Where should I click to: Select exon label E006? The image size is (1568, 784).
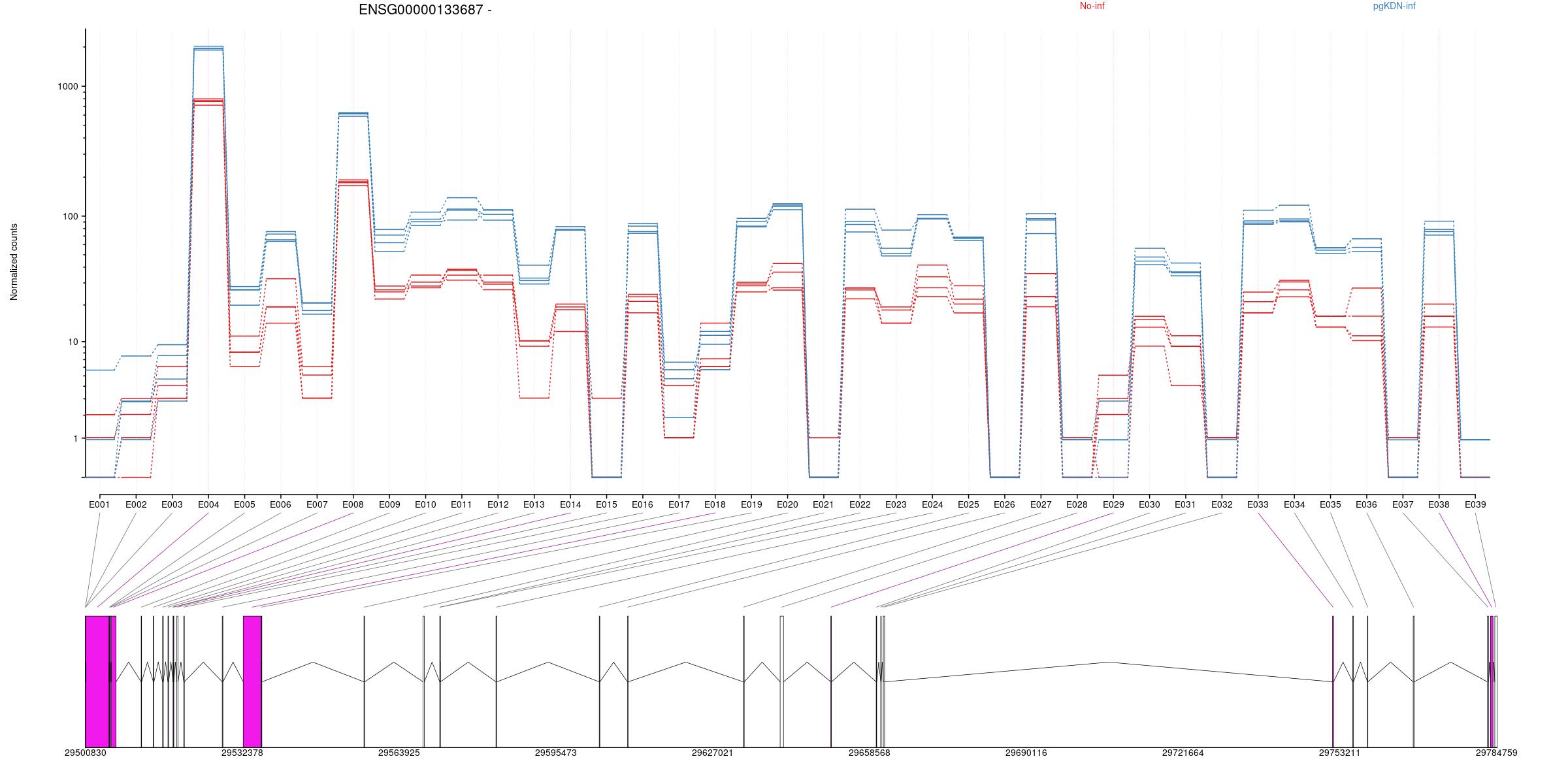click(280, 504)
